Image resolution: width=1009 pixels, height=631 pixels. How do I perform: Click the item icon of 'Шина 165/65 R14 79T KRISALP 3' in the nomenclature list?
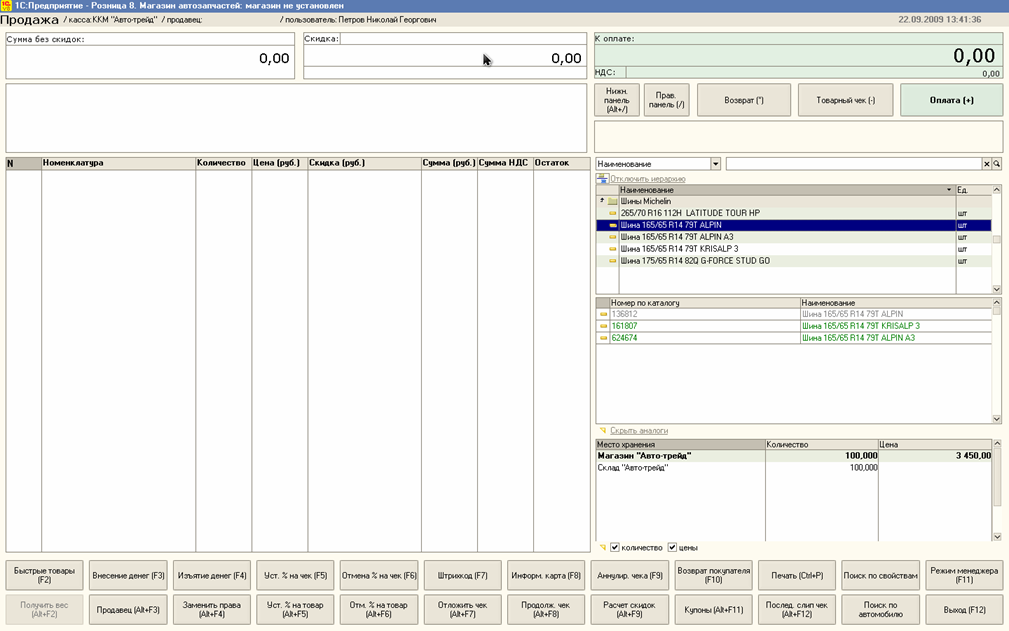tap(613, 249)
